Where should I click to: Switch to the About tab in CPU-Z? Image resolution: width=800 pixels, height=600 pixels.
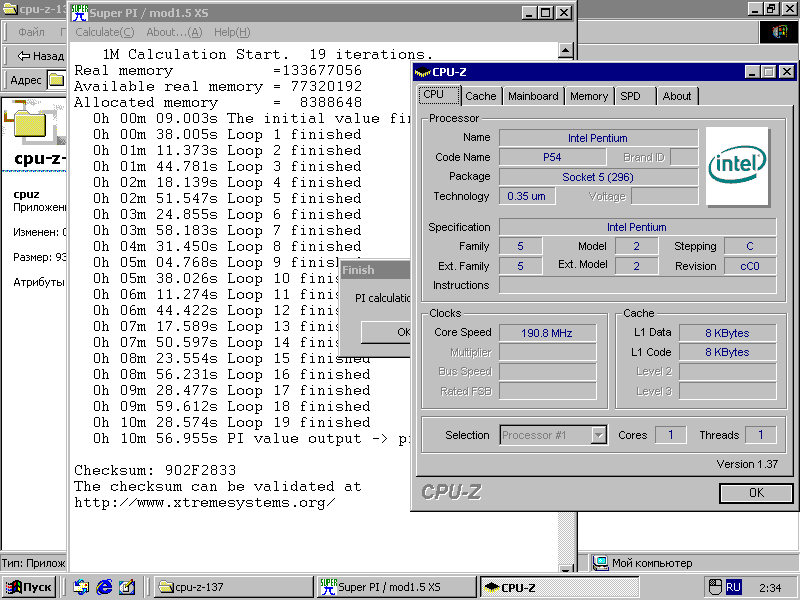[677, 96]
